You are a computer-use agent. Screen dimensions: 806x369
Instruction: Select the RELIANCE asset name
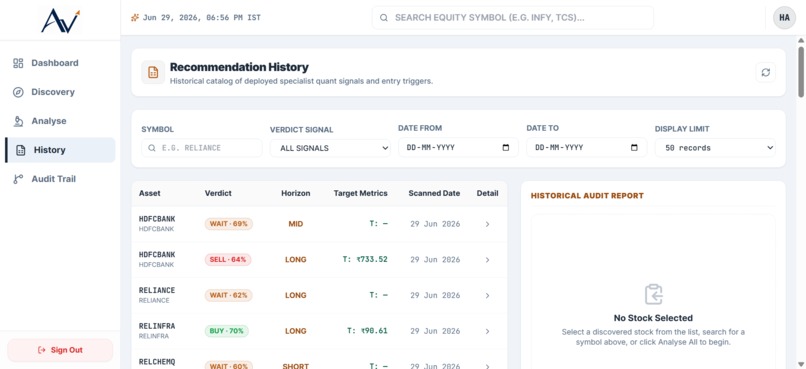pyautogui.click(x=157, y=290)
